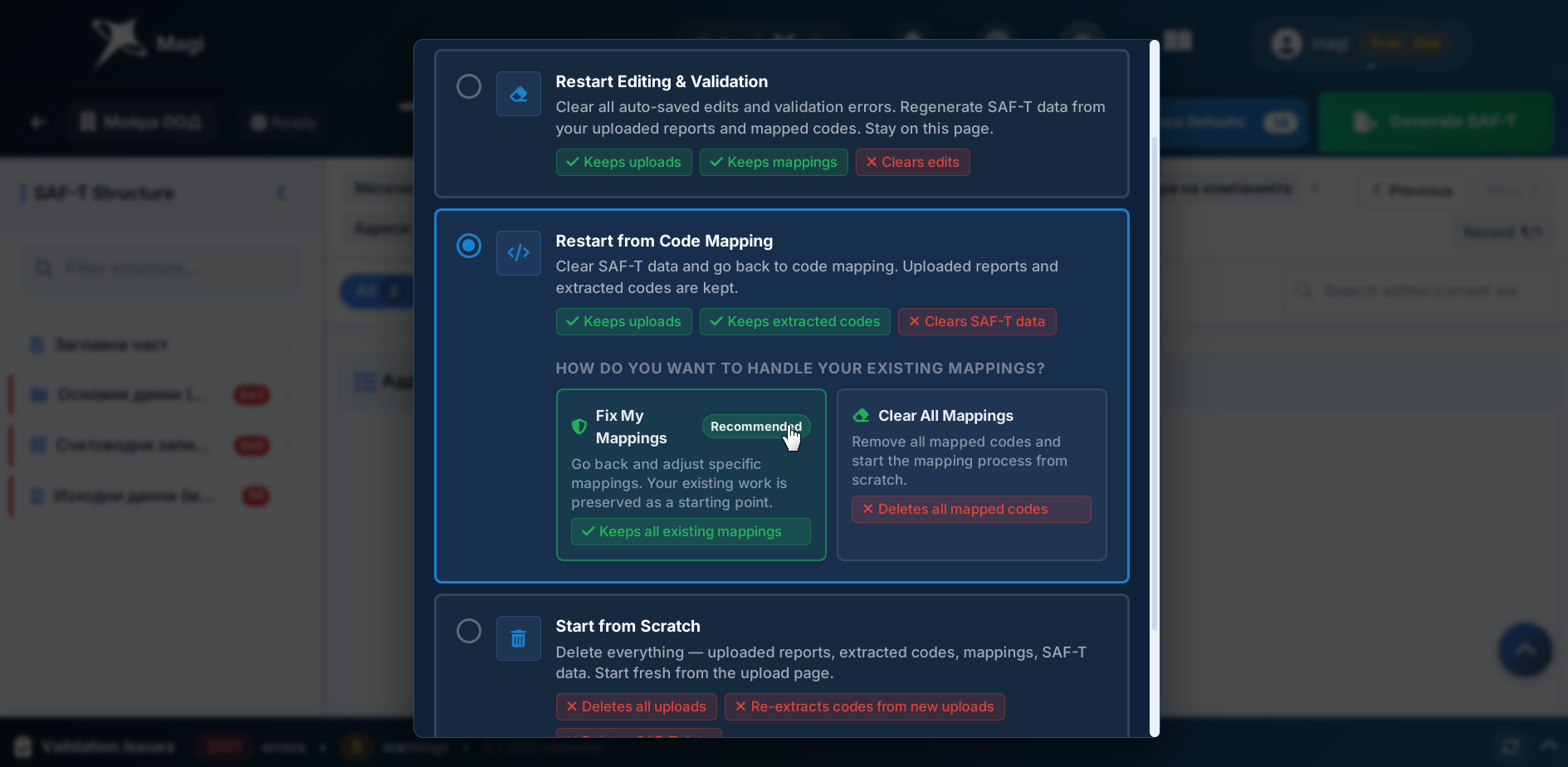Select the Start from Scratch radio button

(x=469, y=631)
